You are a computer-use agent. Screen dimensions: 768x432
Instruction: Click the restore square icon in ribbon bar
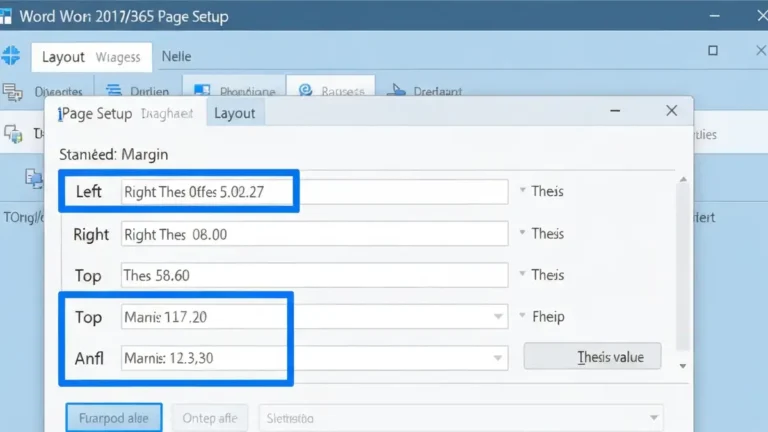713,50
